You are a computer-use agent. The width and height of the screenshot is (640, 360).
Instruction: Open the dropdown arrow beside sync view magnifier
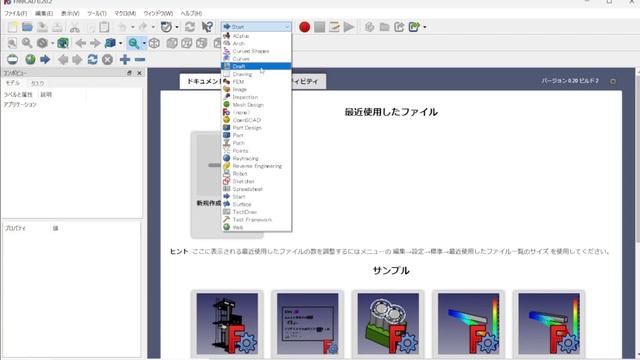click(144, 43)
